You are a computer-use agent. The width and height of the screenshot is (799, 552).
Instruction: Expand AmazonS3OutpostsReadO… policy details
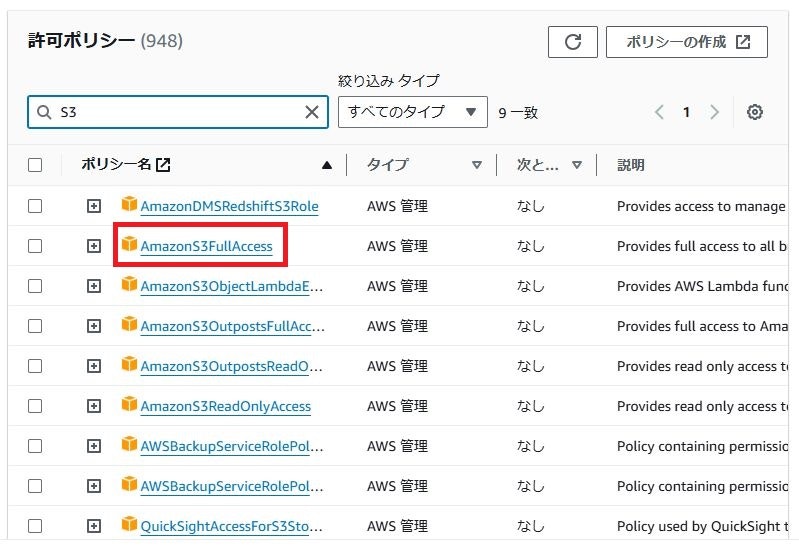94,366
